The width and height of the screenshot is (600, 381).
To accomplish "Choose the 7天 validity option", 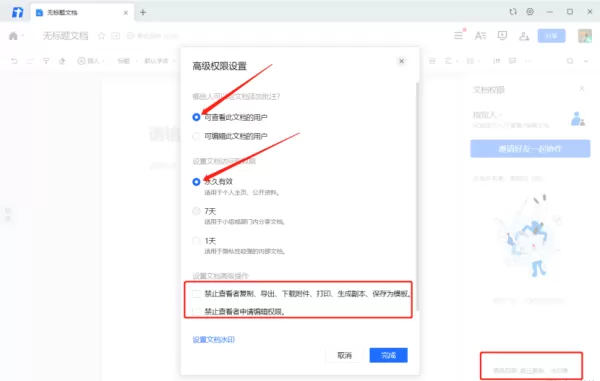I will click(x=196, y=211).
